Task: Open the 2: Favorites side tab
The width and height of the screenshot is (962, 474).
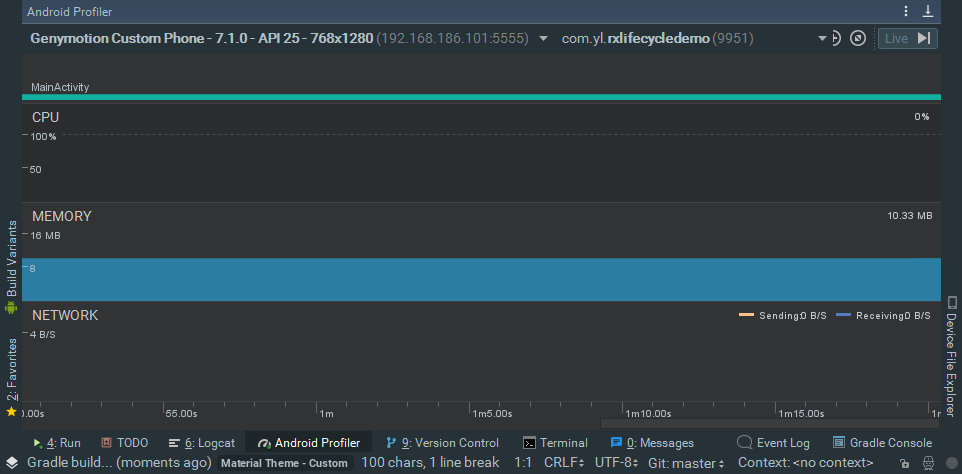Action: 11,377
